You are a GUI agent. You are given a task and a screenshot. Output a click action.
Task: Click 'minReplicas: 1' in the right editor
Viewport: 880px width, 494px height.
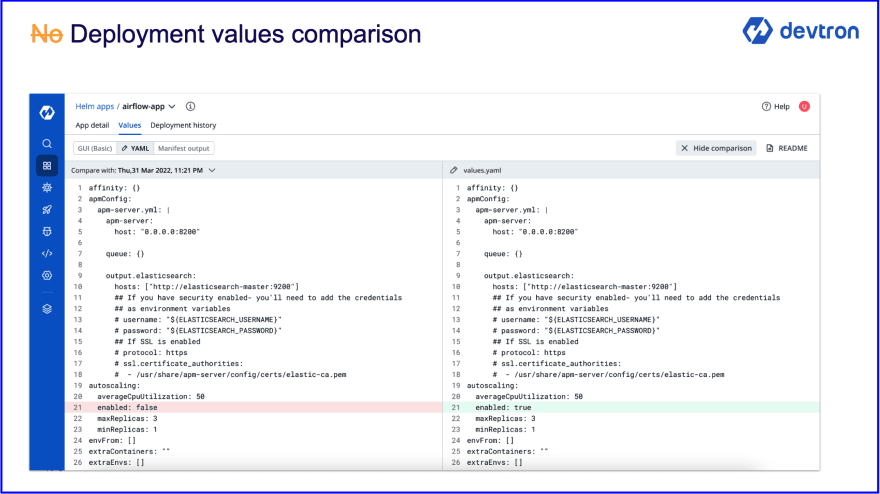(x=505, y=429)
